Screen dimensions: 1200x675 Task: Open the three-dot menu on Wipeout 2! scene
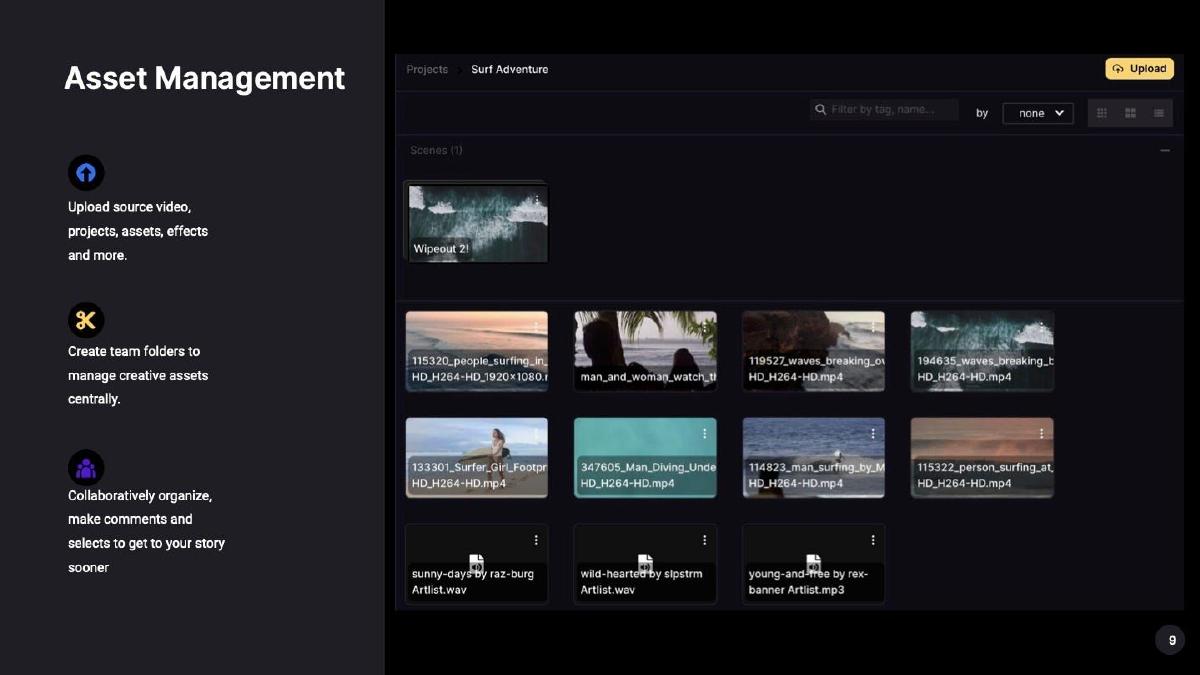click(537, 200)
